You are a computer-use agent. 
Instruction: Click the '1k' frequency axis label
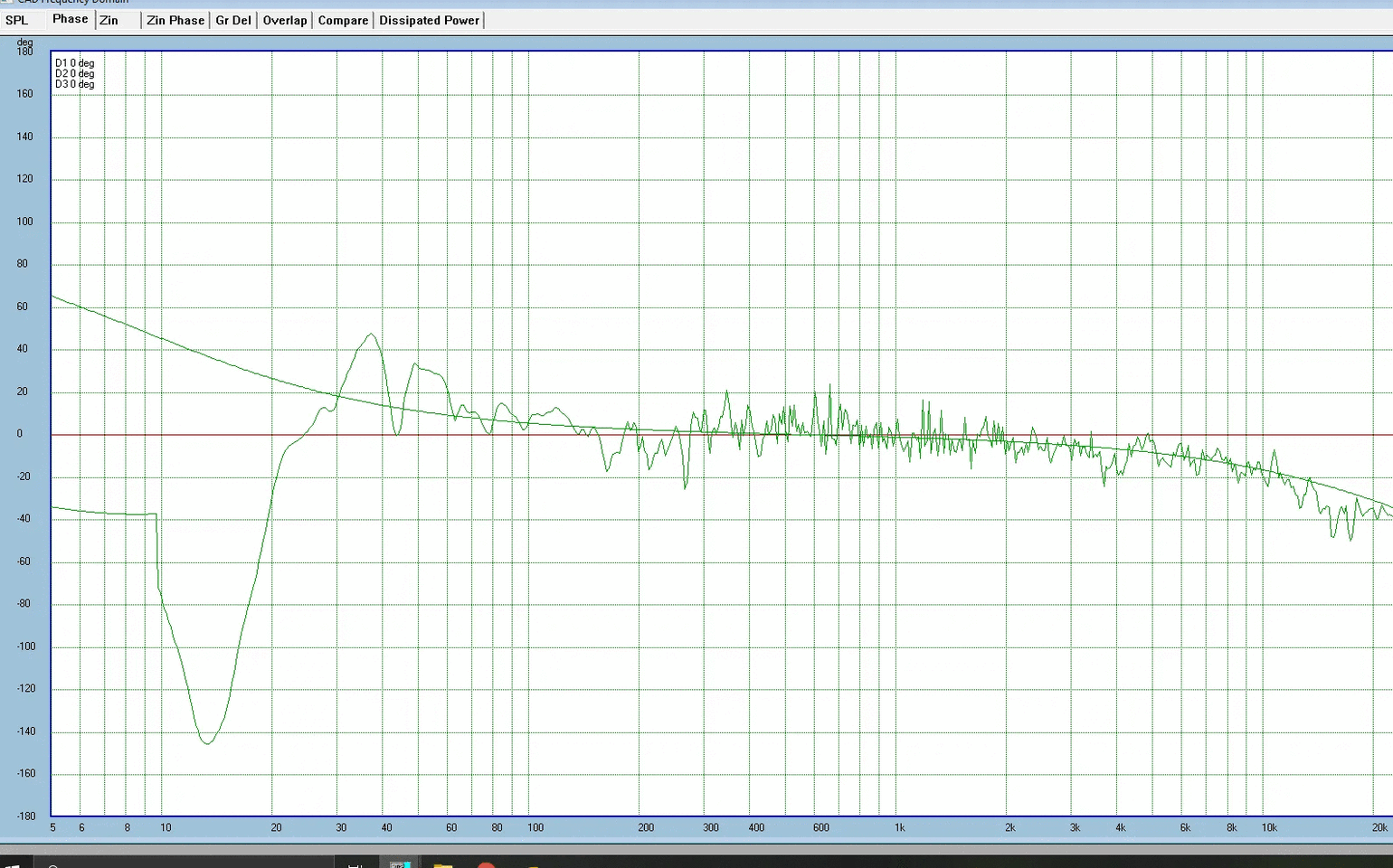[899, 827]
